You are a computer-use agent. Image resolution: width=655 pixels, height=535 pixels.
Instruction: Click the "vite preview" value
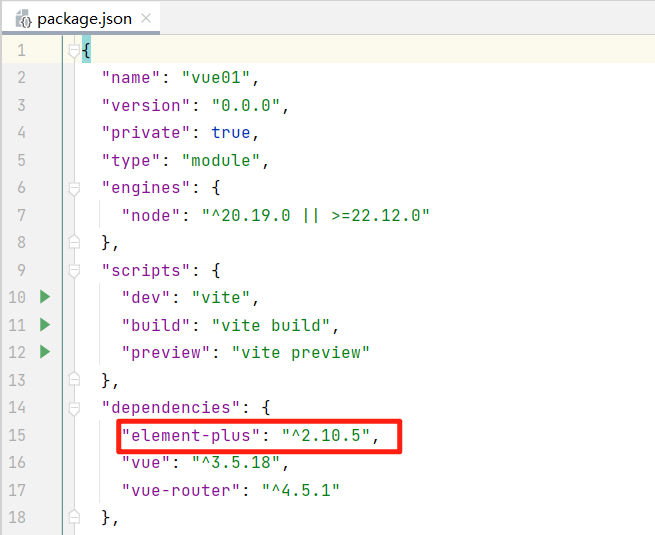pos(301,353)
